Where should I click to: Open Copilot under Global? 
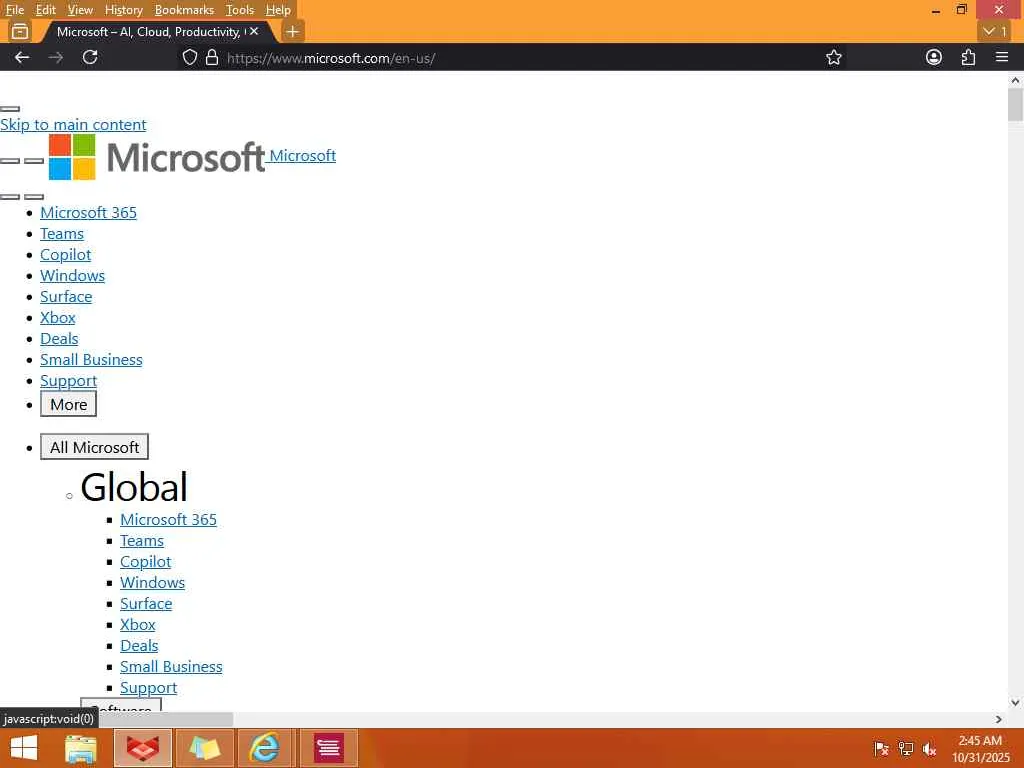click(146, 562)
